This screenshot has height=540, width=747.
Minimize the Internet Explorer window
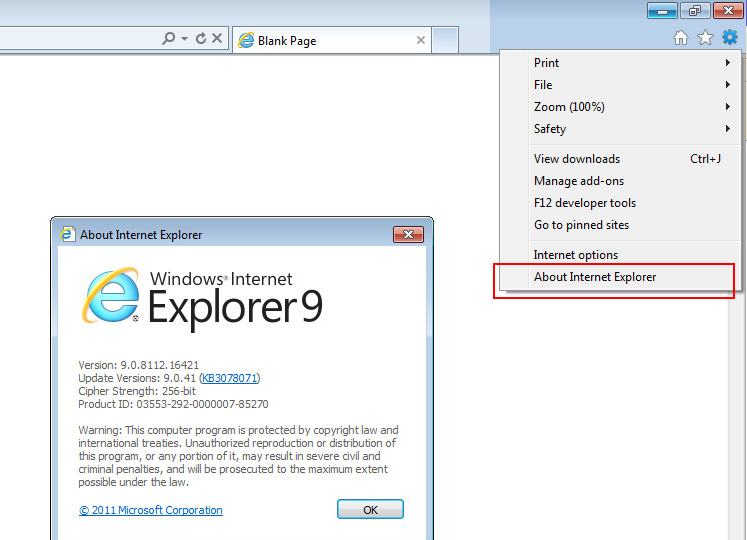pyautogui.click(x=662, y=10)
